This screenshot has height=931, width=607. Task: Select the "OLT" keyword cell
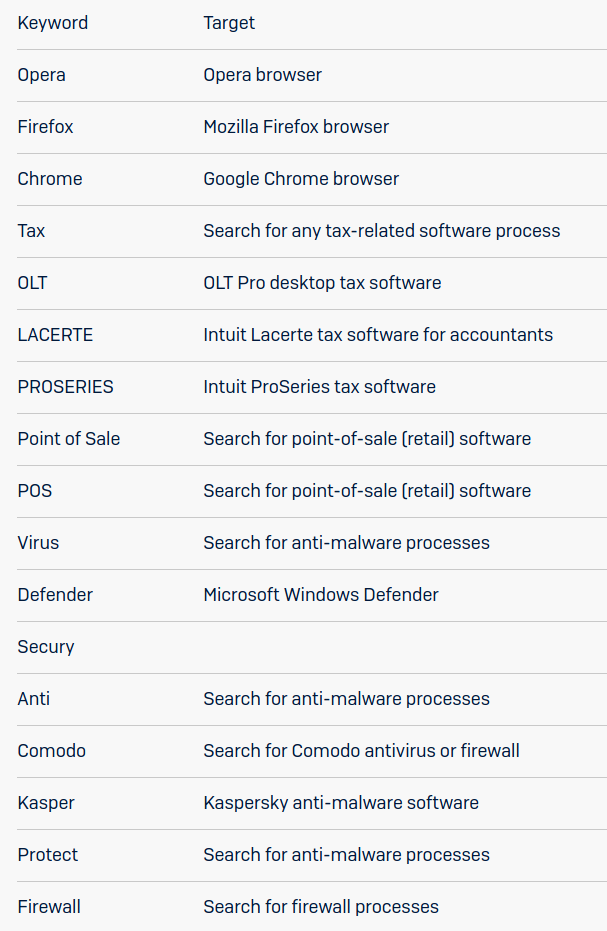32,283
